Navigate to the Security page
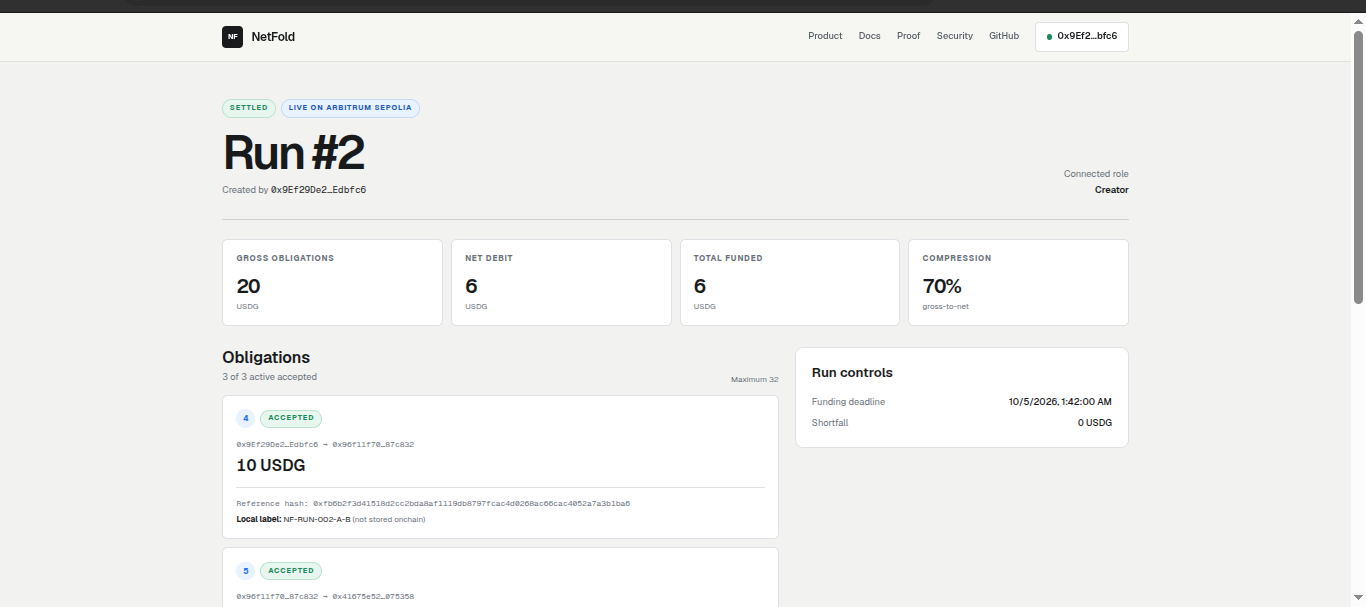Image resolution: width=1366 pixels, height=607 pixels. (954, 36)
